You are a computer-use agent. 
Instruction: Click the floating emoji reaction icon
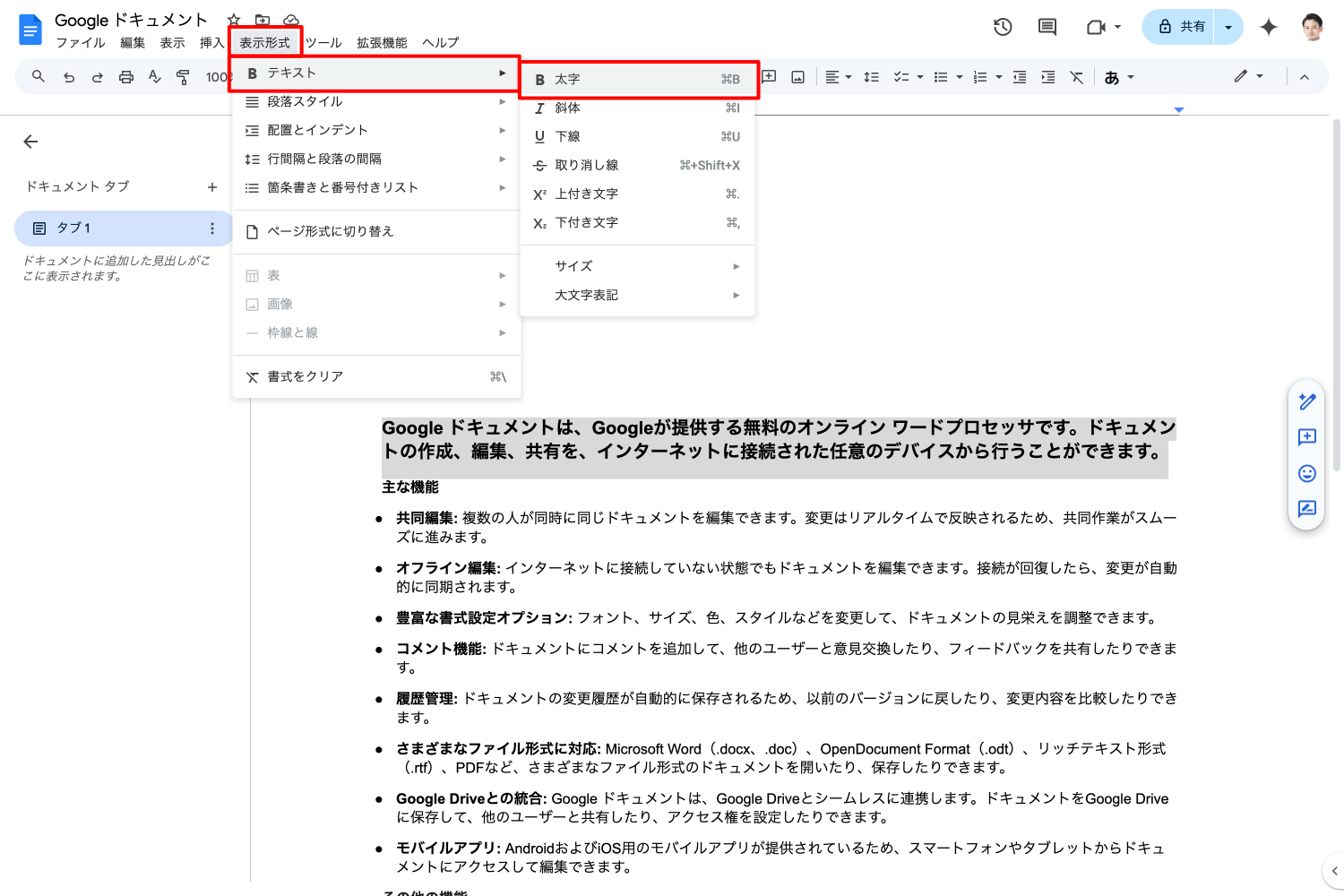[x=1307, y=473]
